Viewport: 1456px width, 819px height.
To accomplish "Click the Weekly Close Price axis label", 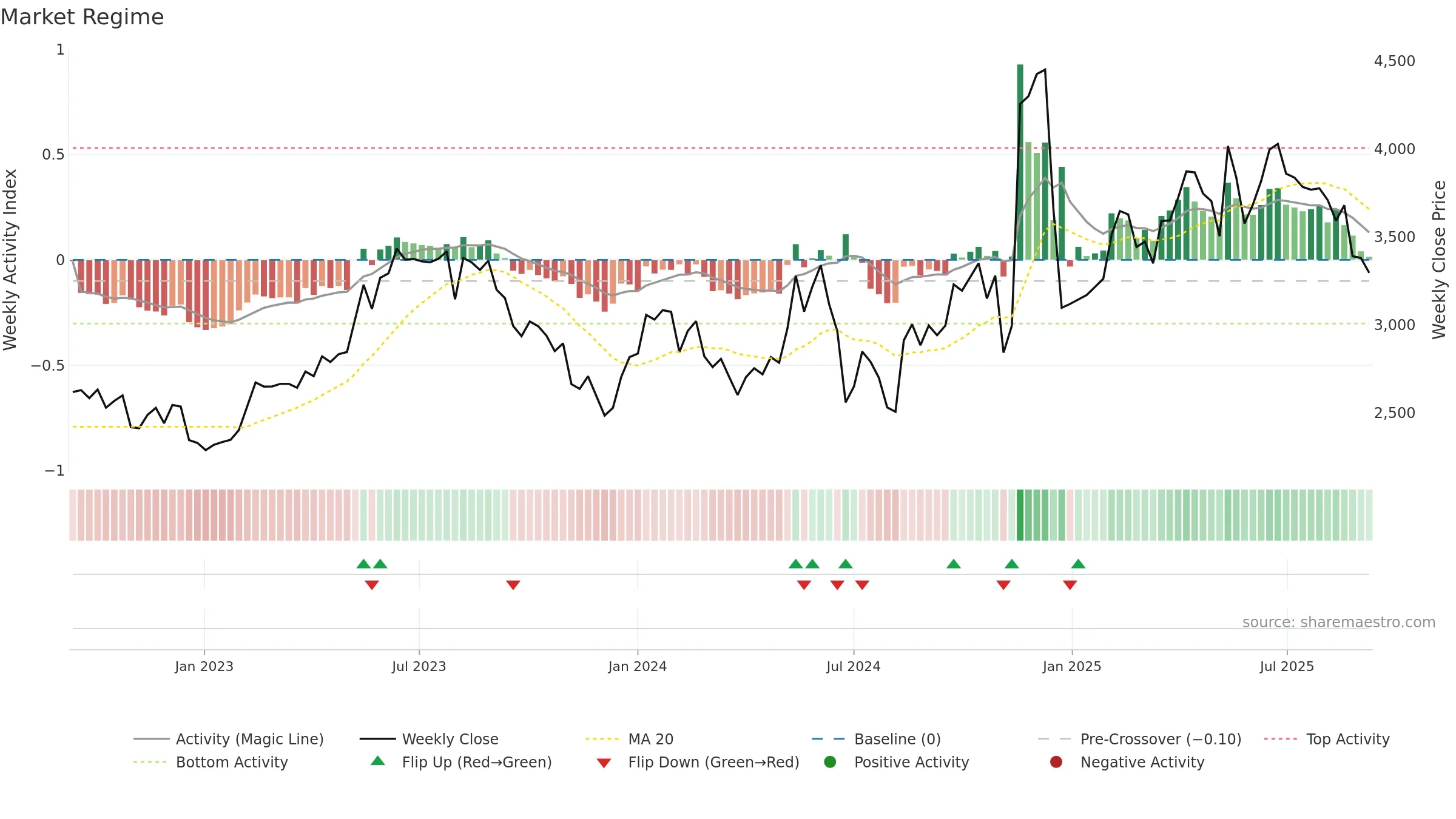I will 1439,260.
